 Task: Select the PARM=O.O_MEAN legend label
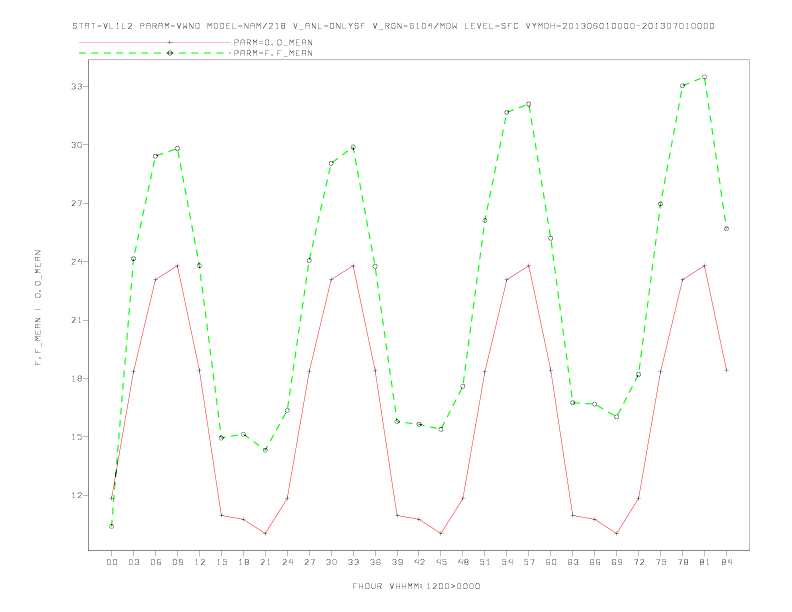point(273,42)
